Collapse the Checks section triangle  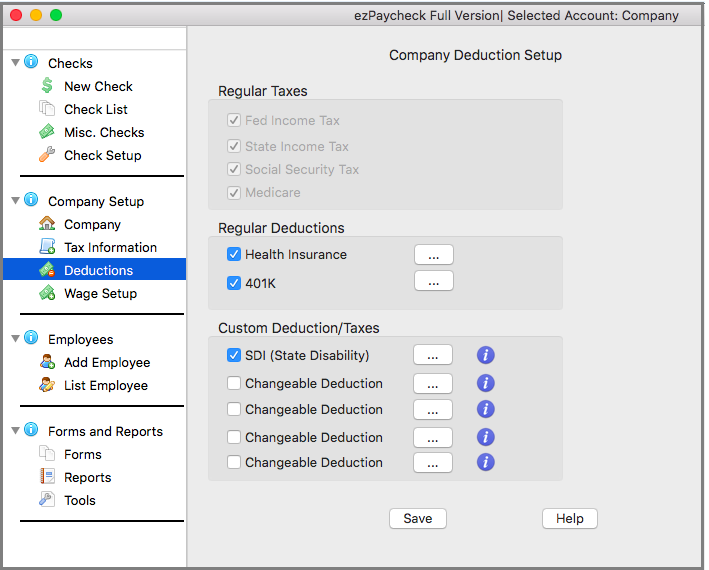pyautogui.click(x=15, y=63)
